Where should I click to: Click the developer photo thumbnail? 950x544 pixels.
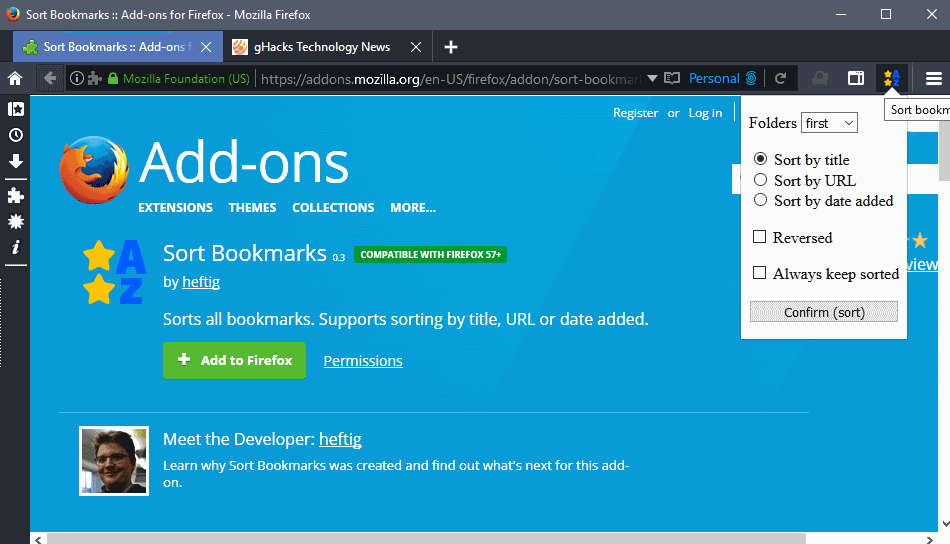click(114, 461)
